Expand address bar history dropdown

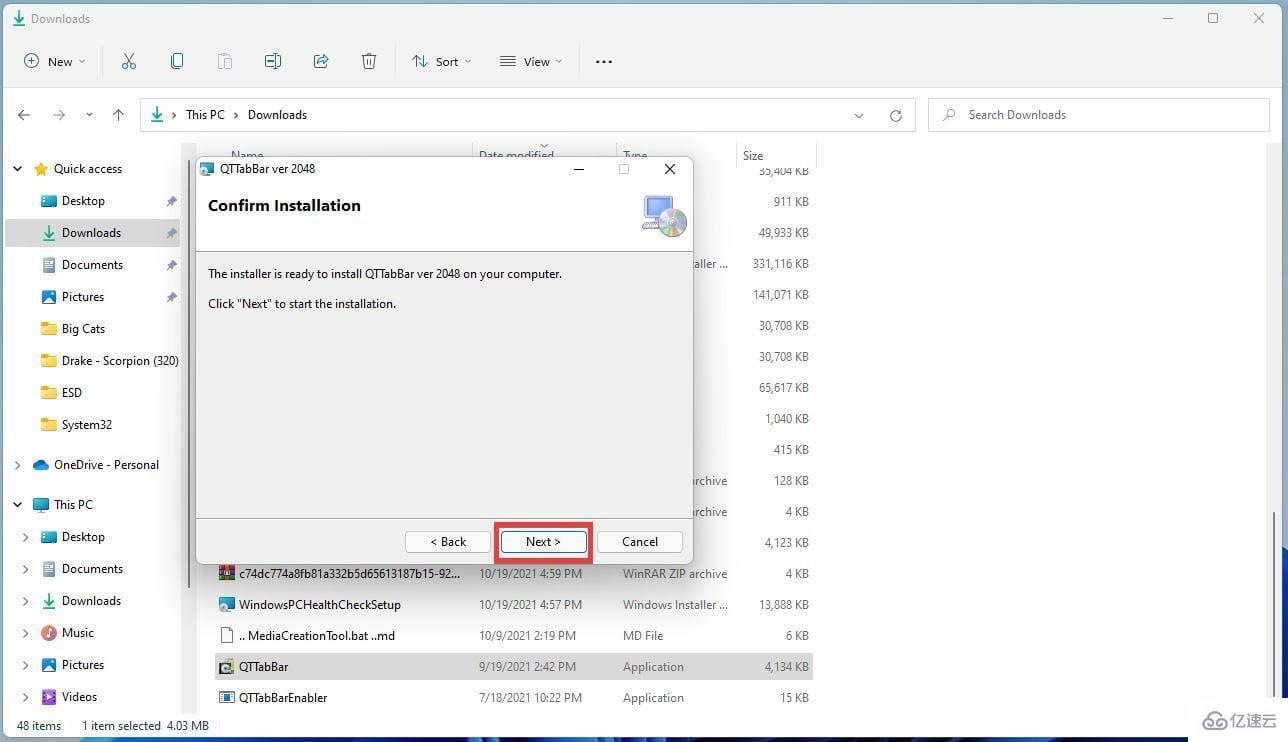(859, 115)
